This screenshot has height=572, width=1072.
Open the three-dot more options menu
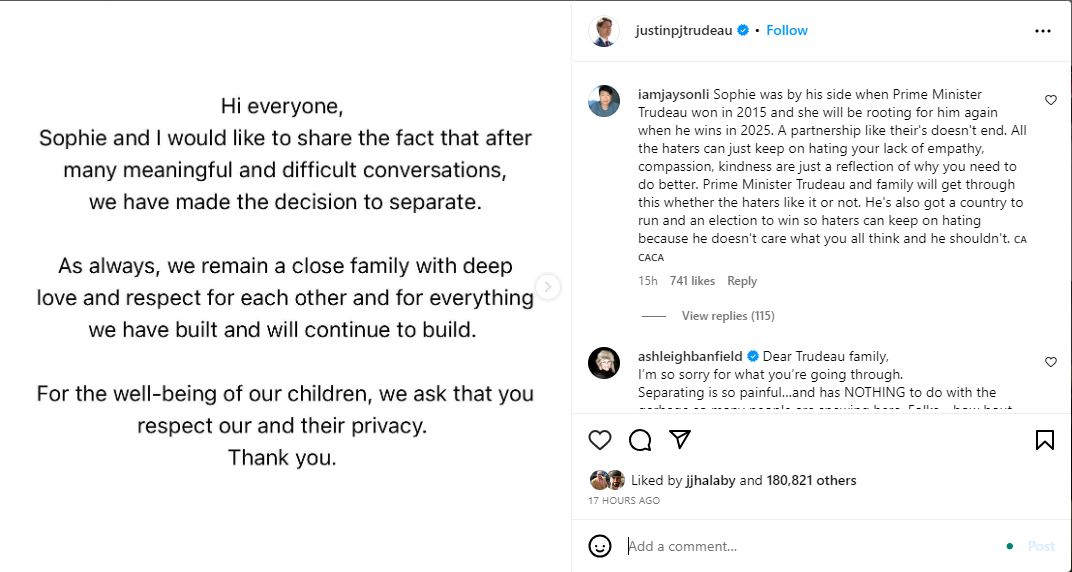(1043, 31)
